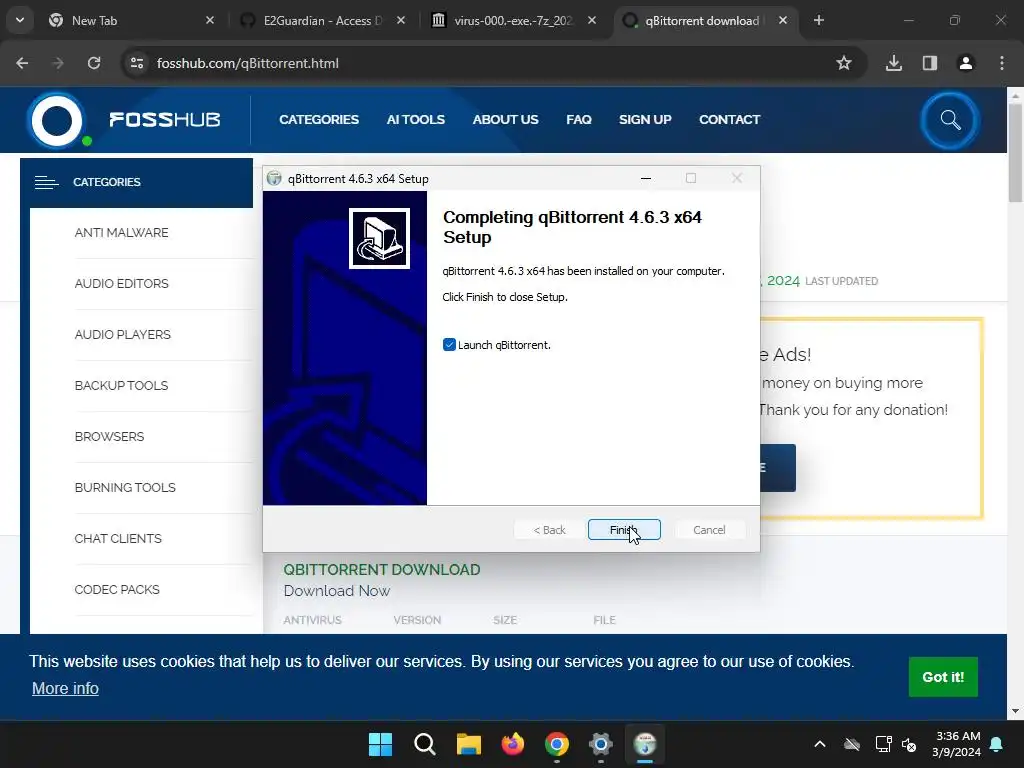Viewport: 1024px width, 768px height.
Task: Click the FossHub logo
Action: (125, 120)
